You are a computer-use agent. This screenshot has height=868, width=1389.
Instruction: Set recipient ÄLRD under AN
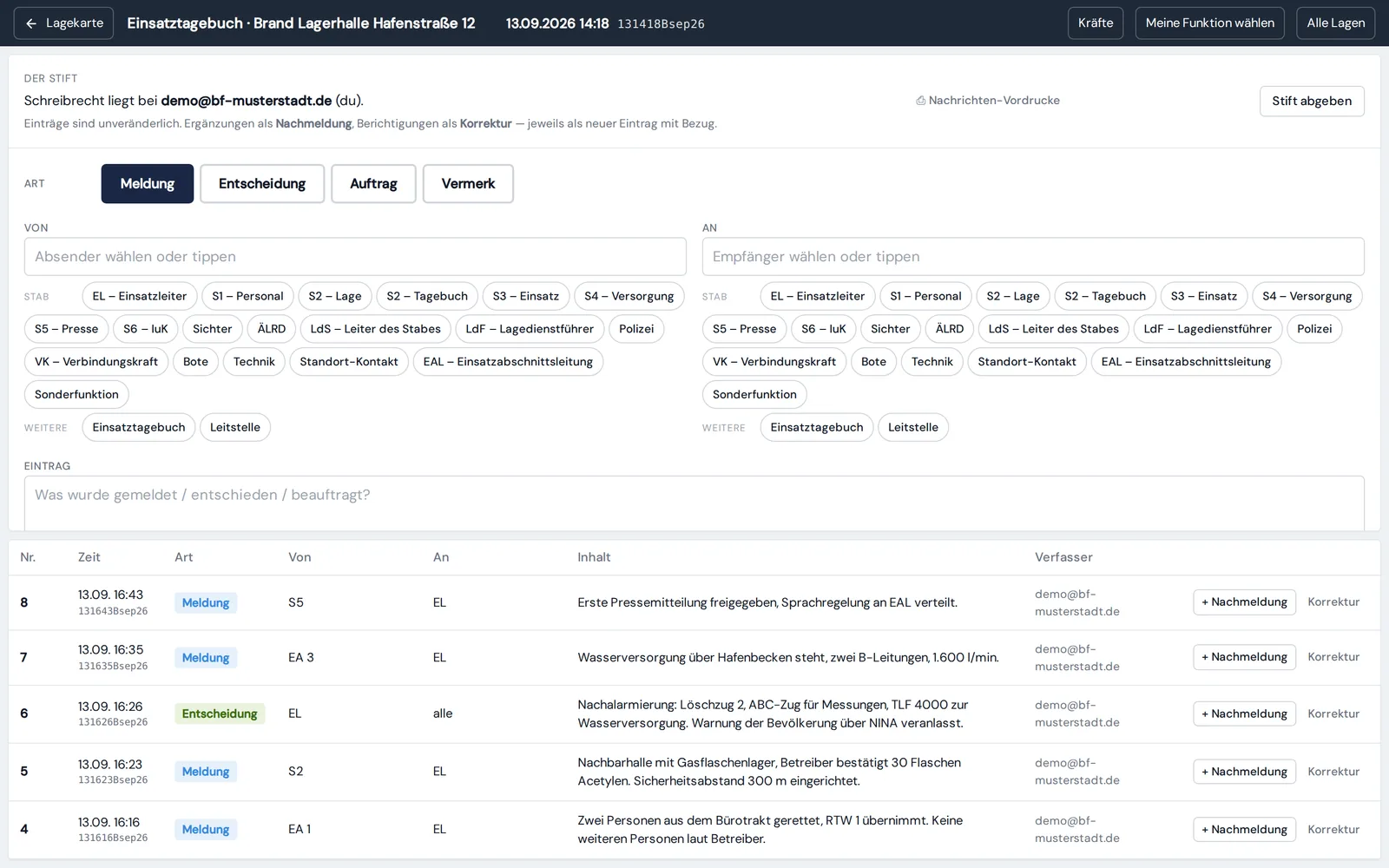point(950,329)
